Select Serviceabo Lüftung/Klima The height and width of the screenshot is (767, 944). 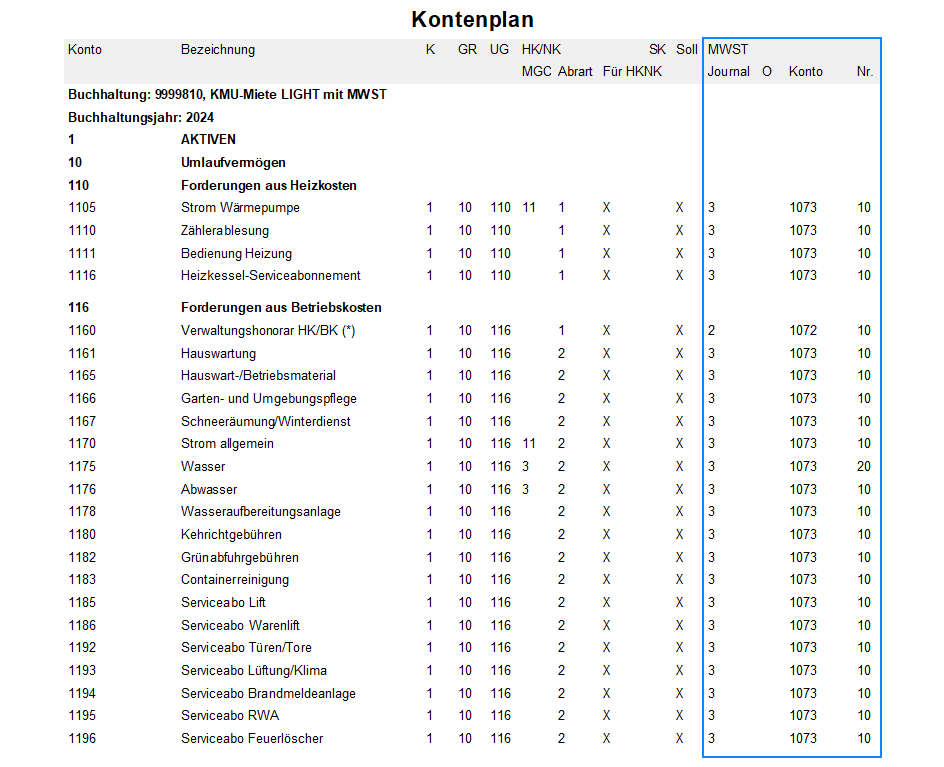pyautogui.click(x=253, y=671)
